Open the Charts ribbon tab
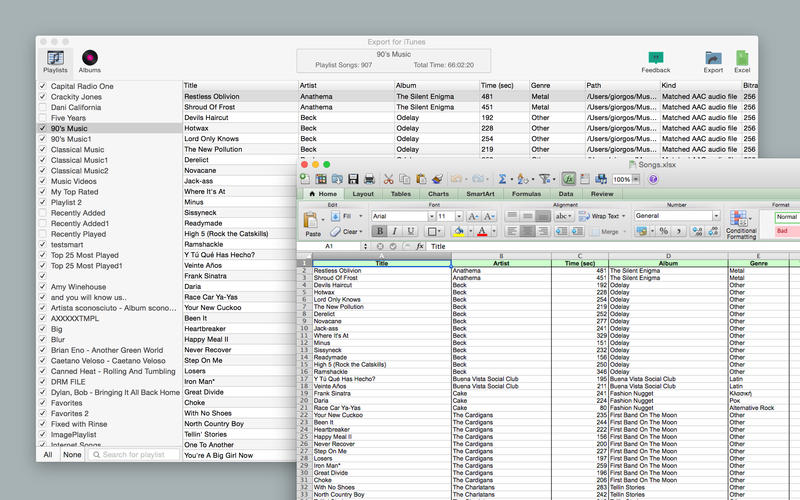This screenshot has width=800, height=500. coord(438,194)
